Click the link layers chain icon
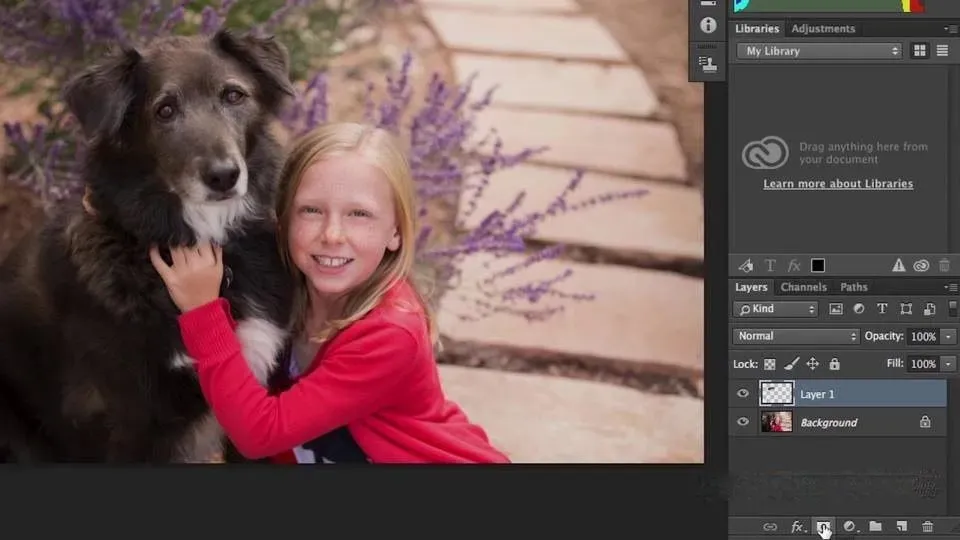This screenshot has height=540, width=960. point(770,527)
